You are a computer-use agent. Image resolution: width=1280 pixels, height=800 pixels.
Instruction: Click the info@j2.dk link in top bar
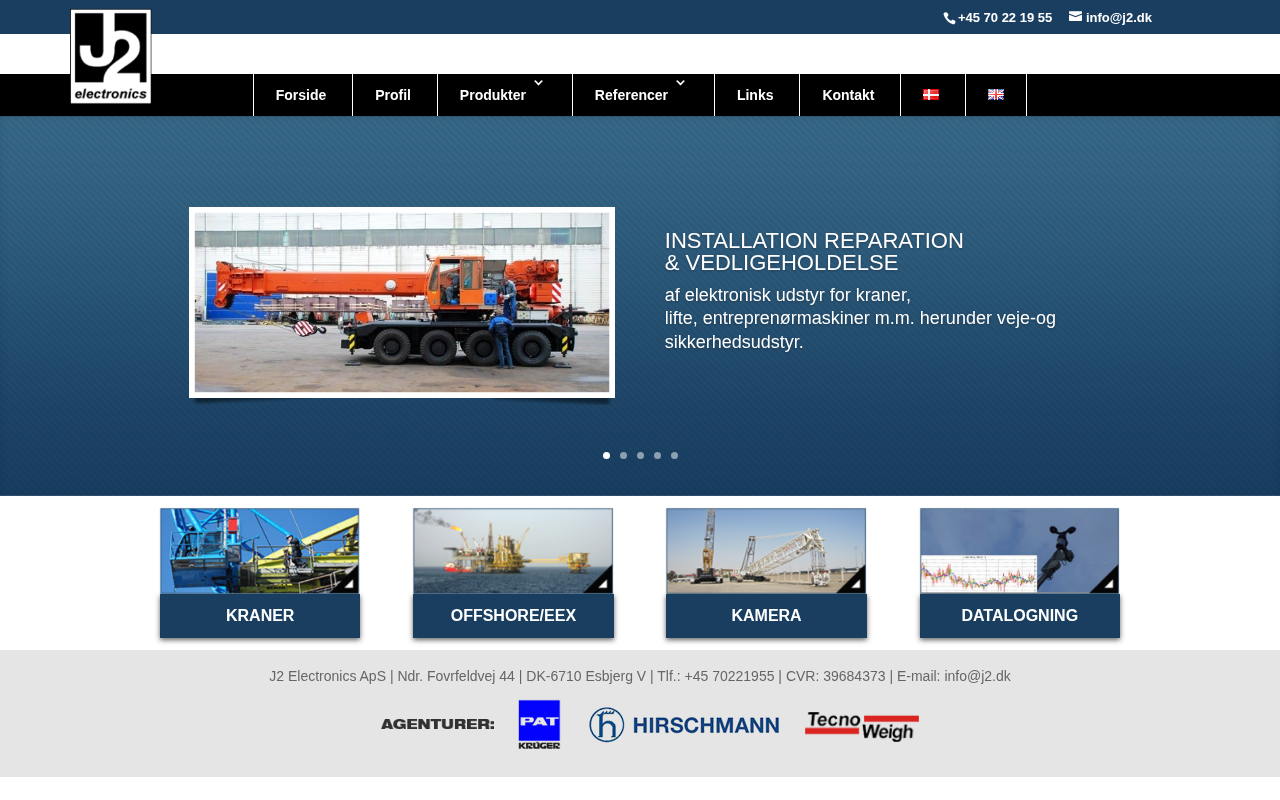[x=1119, y=18]
